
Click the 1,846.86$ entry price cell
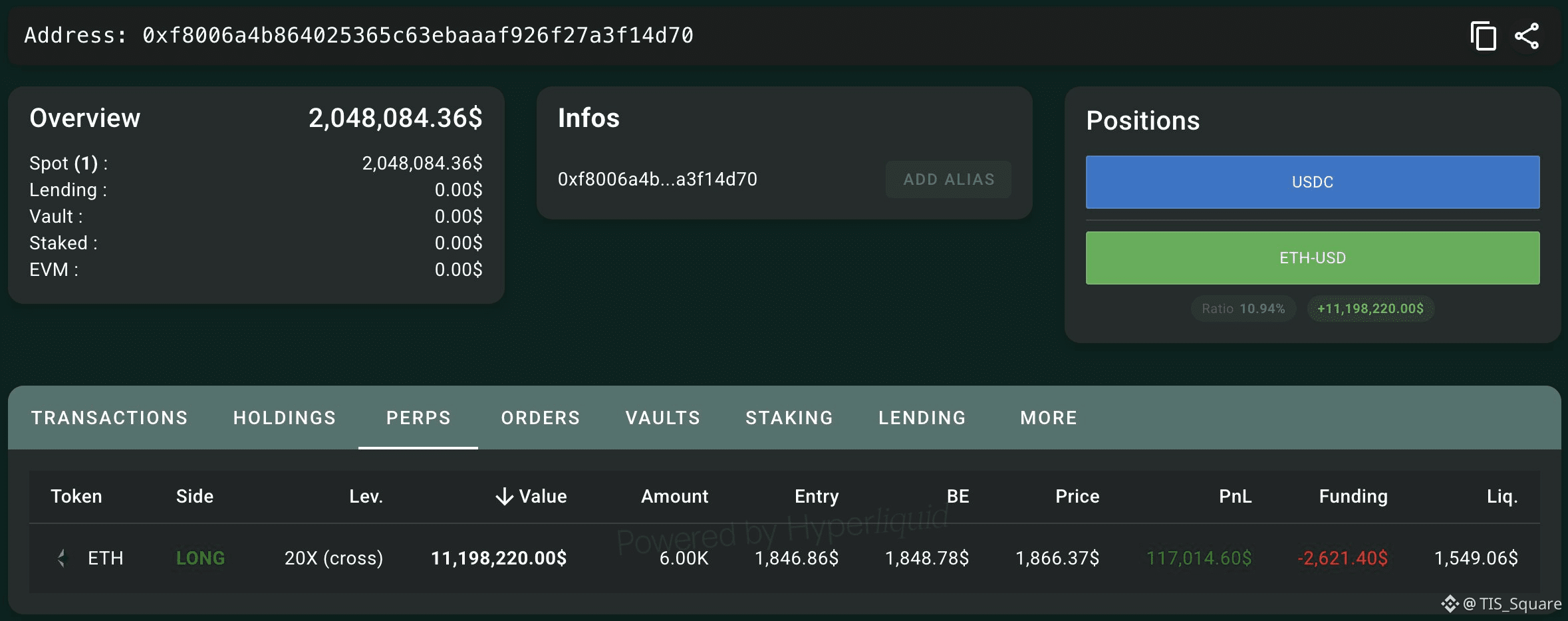pos(797,558)
